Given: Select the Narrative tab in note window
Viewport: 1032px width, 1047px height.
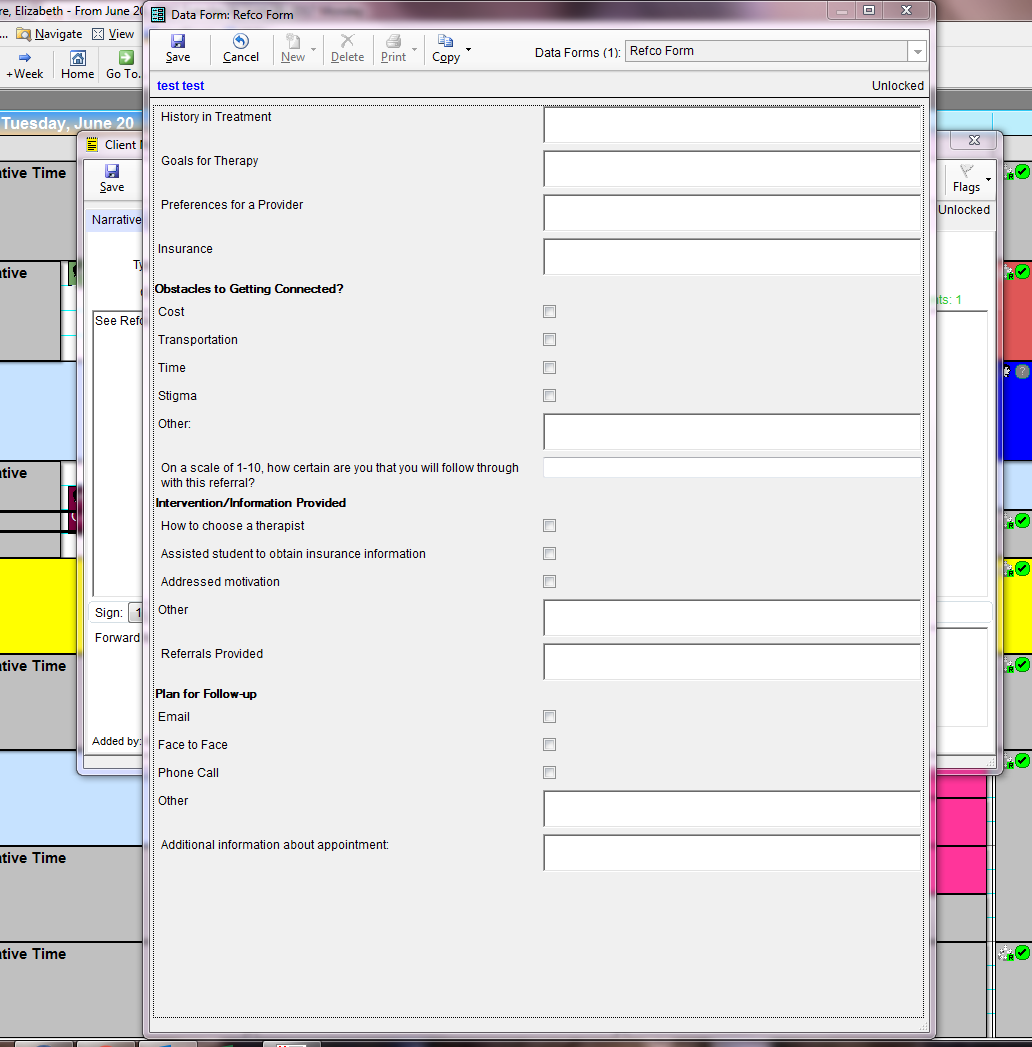Looking at the screenshot, I should [x=116, y=219].
